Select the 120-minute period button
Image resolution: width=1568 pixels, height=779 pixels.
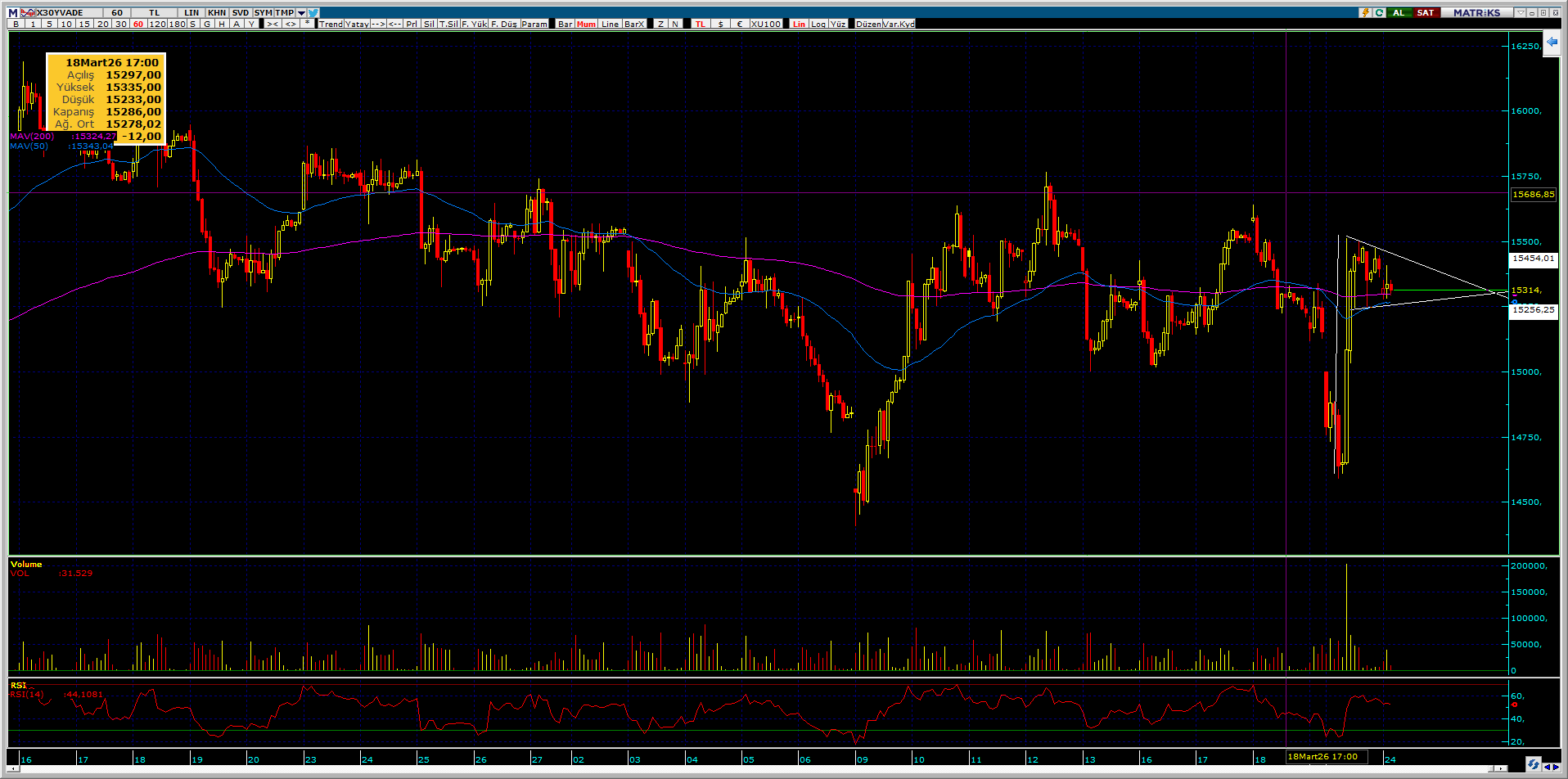157,24
